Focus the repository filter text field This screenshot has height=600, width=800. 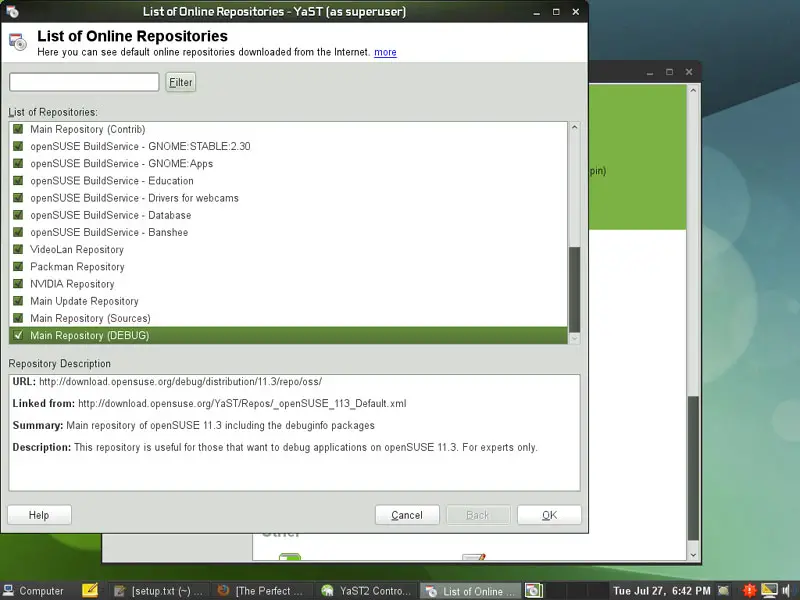tap(84, 82)
